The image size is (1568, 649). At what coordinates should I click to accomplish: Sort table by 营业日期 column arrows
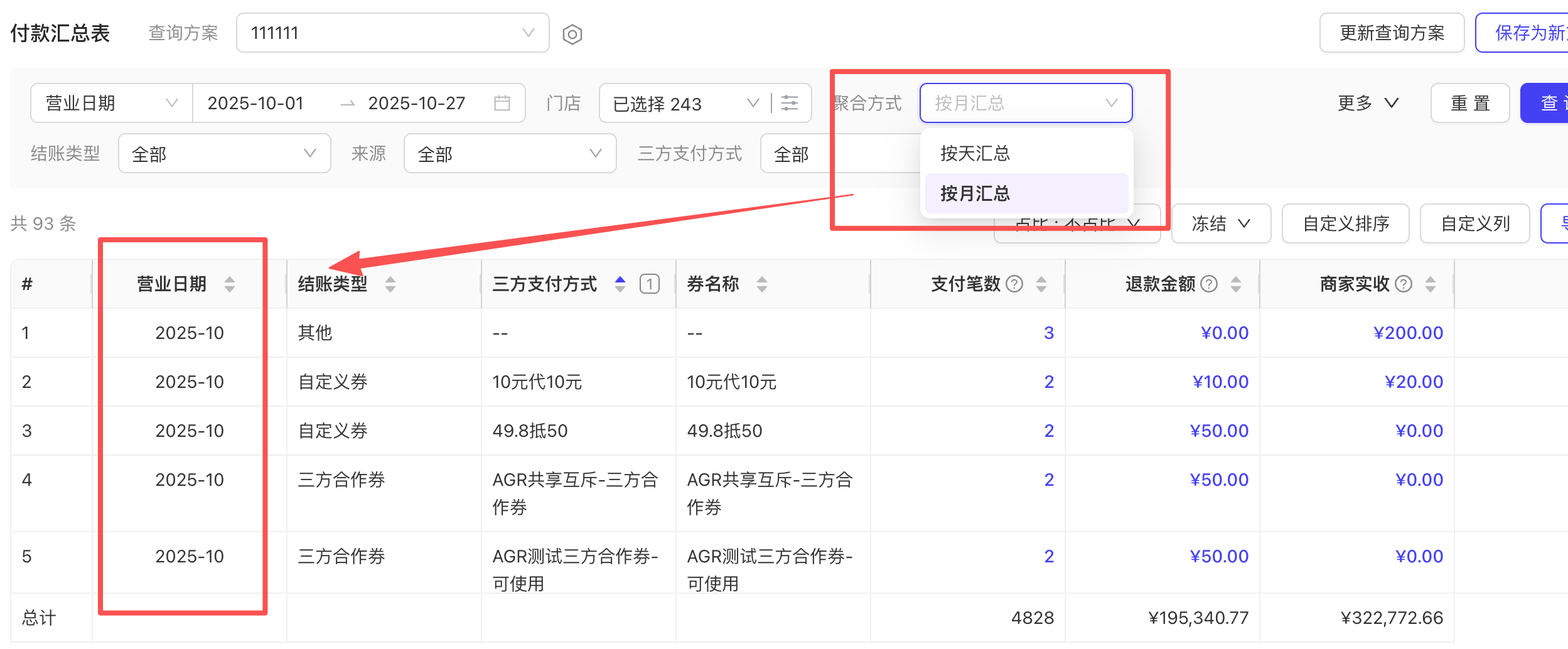coord(230,284)
